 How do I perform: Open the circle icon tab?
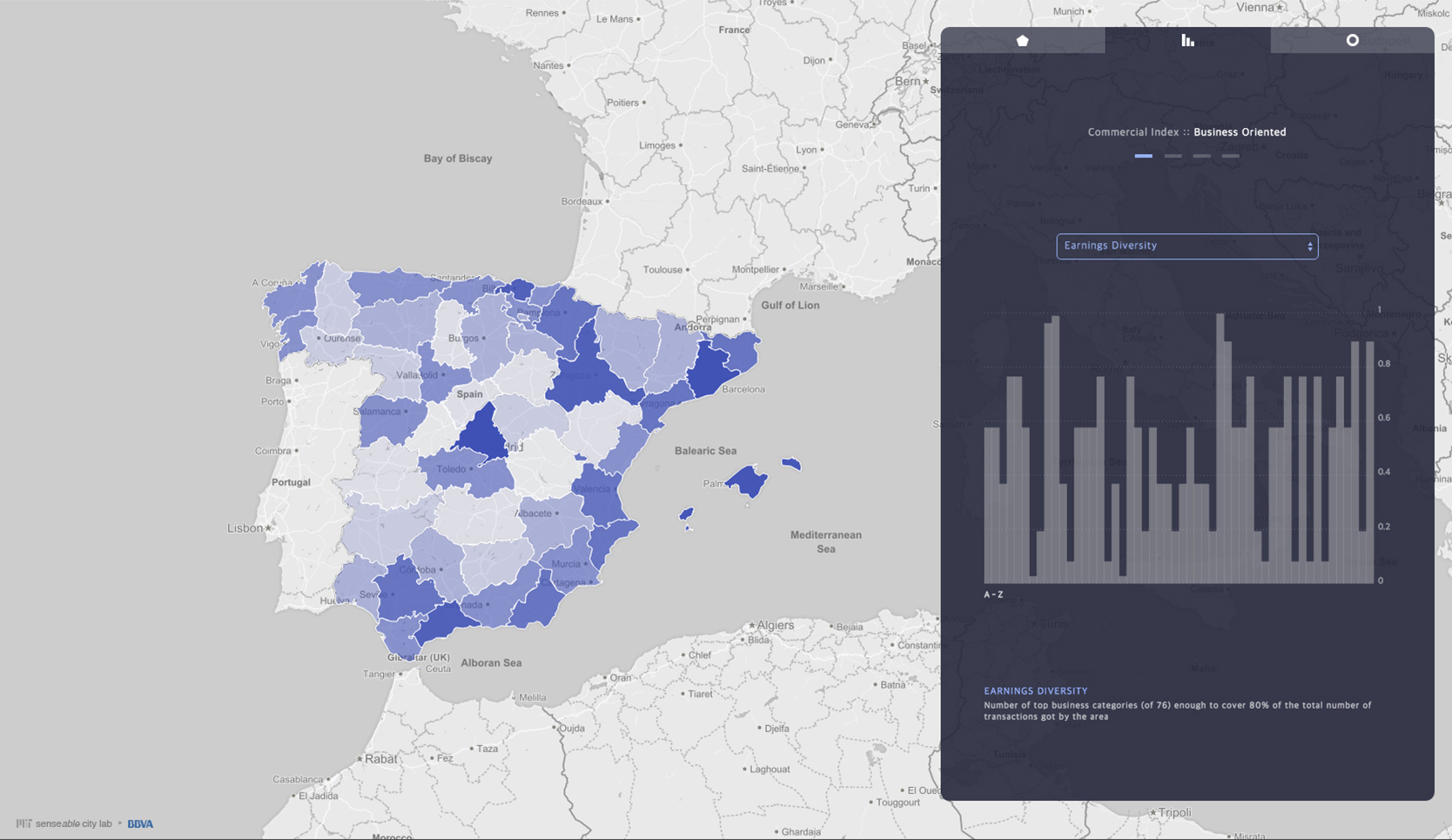pyautogui.click(x=1352, y=40)
